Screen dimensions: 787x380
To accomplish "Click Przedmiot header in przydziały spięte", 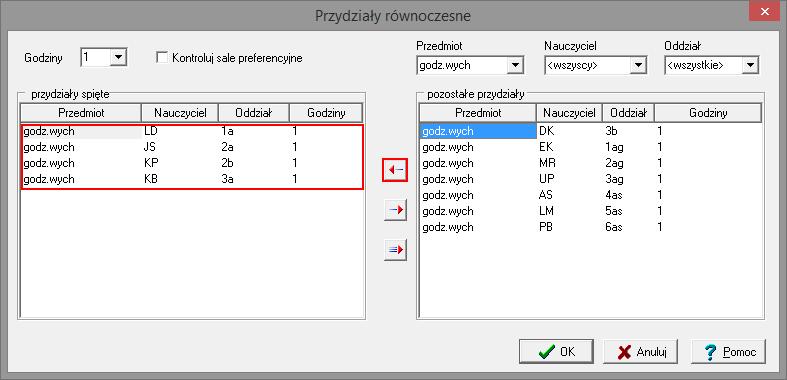I will (x=81, y=113).
